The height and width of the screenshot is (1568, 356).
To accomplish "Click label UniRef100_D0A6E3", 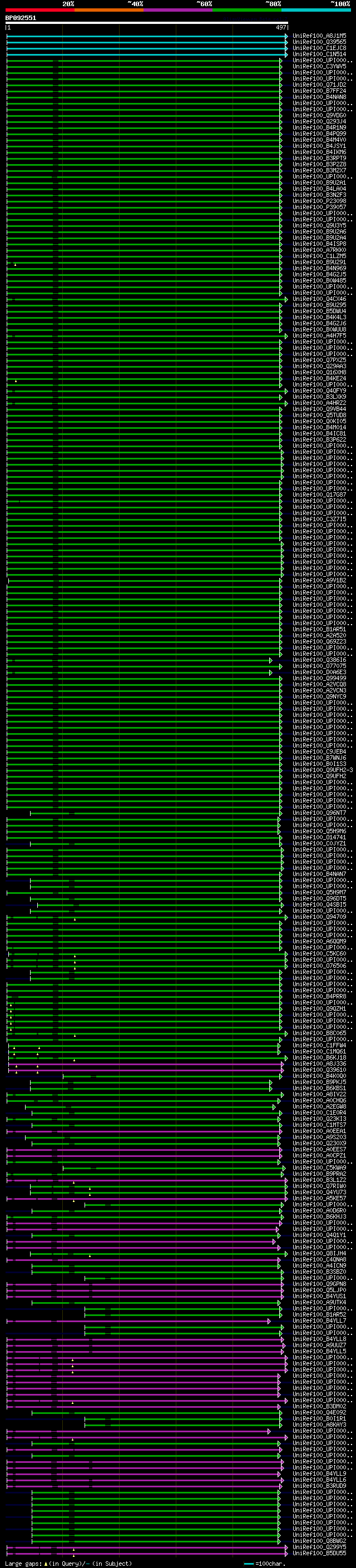I will pyautogui.click(x=319, y=672).
